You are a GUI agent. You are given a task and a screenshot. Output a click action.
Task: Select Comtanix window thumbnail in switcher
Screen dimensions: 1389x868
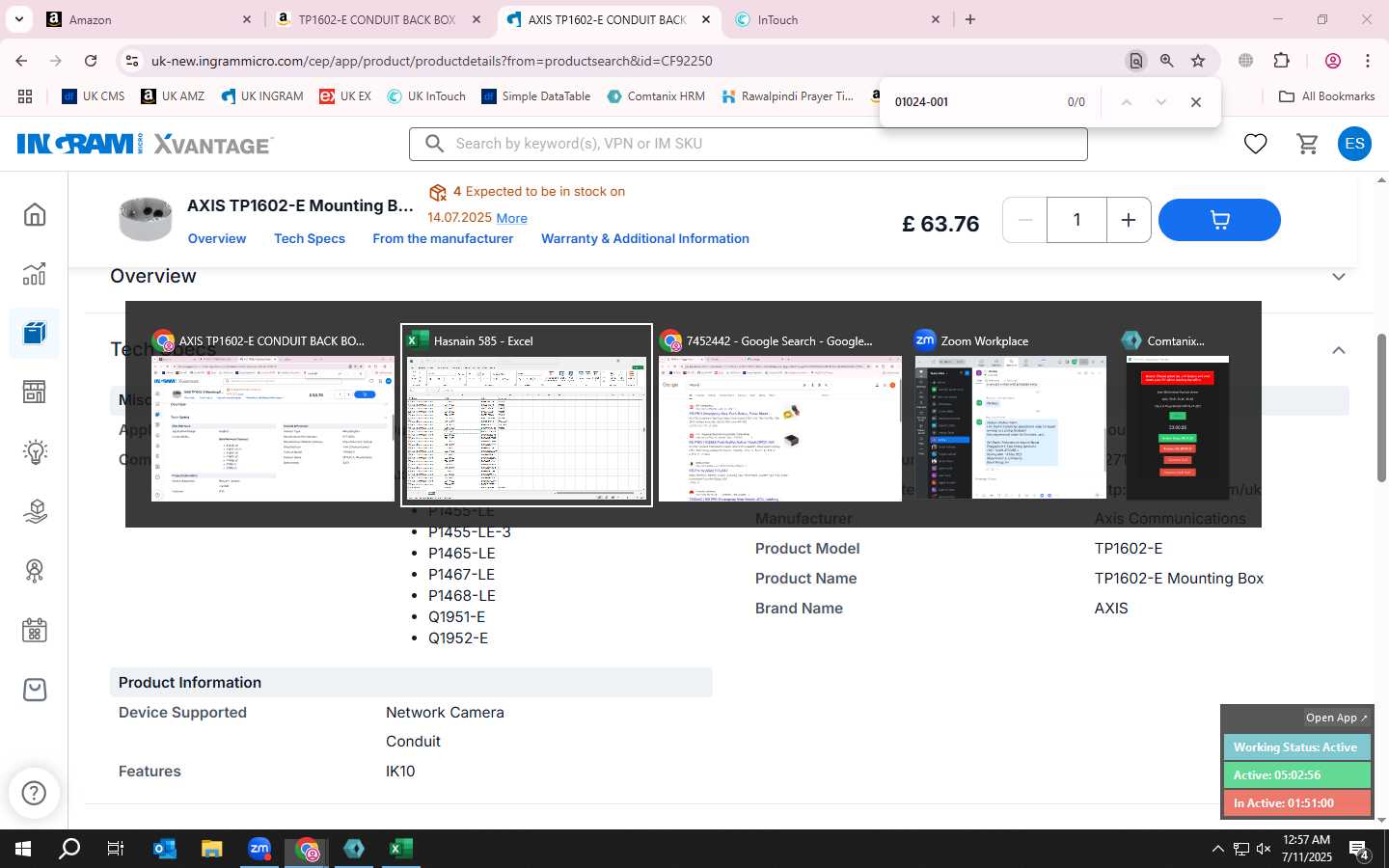coord(1177,415)
